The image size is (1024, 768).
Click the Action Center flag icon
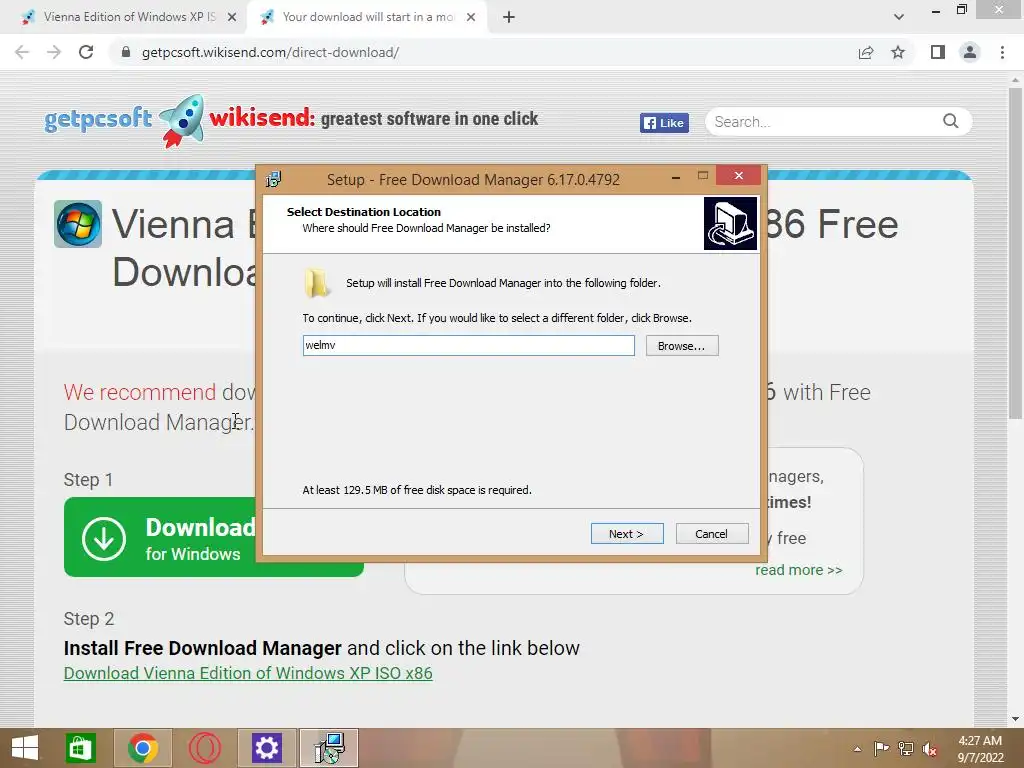(881, 748)
